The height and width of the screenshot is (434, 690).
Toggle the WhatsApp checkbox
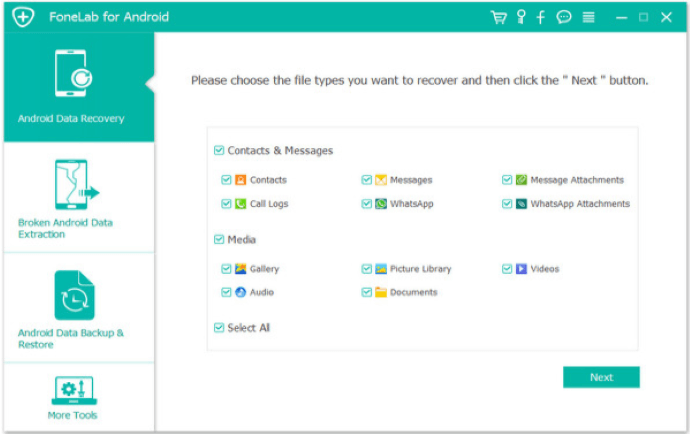[x=367, y=203]
